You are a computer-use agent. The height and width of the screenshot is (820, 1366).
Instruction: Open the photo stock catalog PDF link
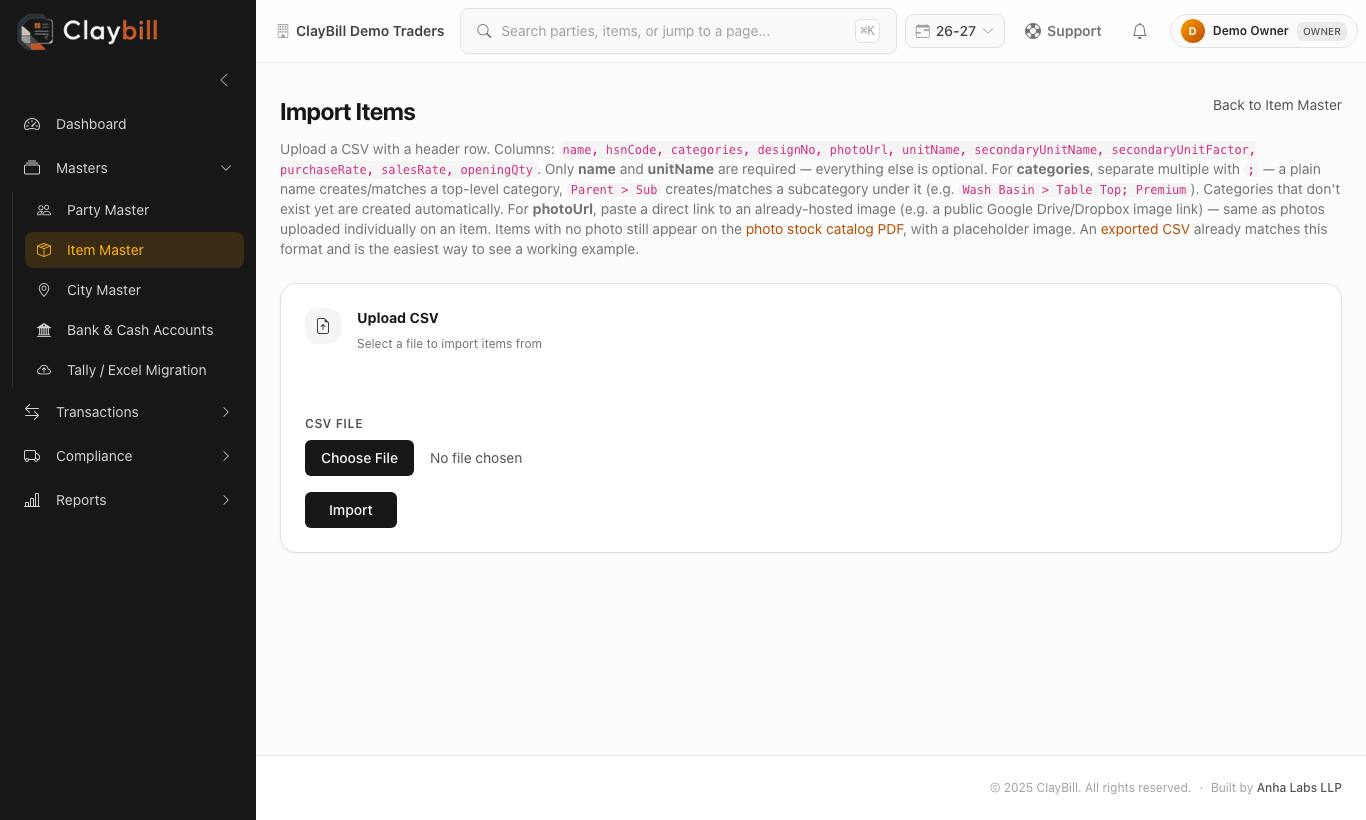click(x=824, y=229)
